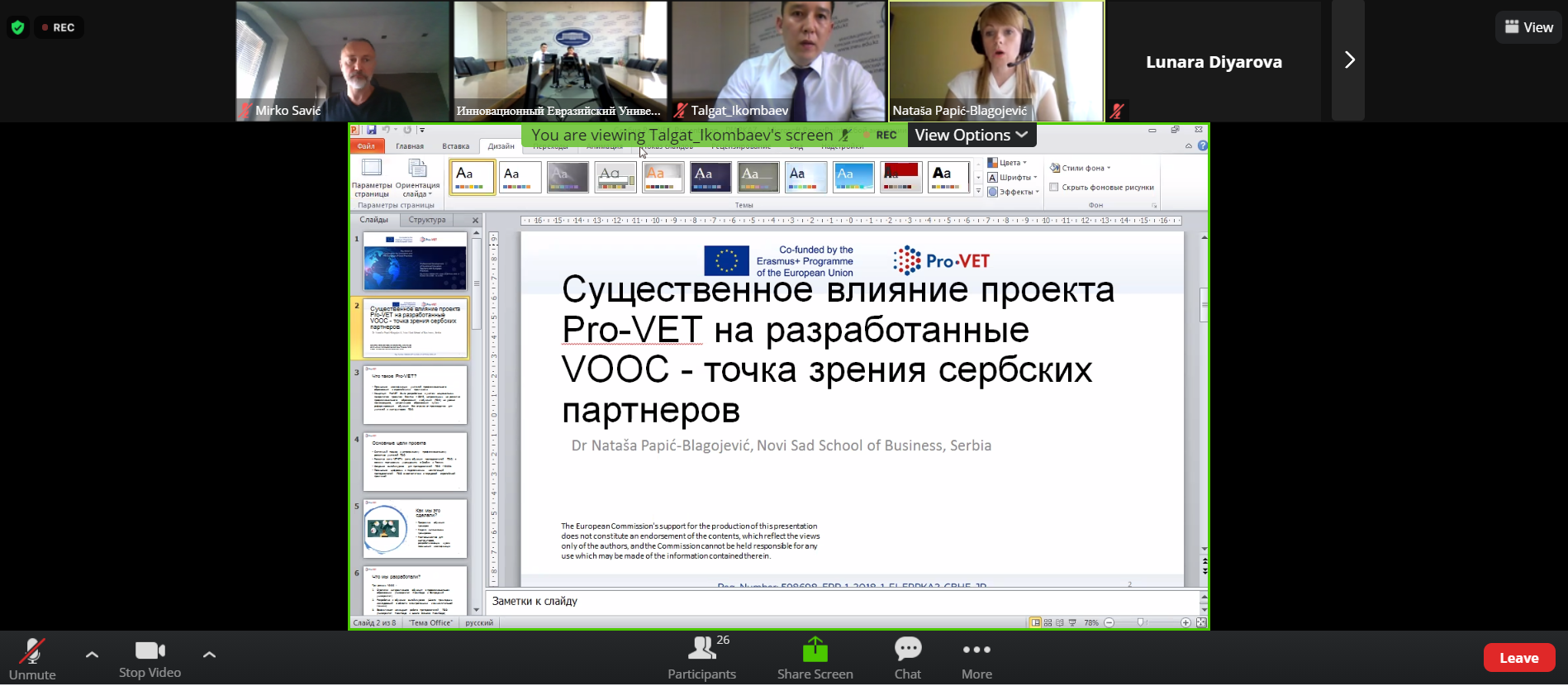Viewport: 1568px width, 686px height.
Task: Switch to Слайды pane tab
Action: (x=374, y=220)
